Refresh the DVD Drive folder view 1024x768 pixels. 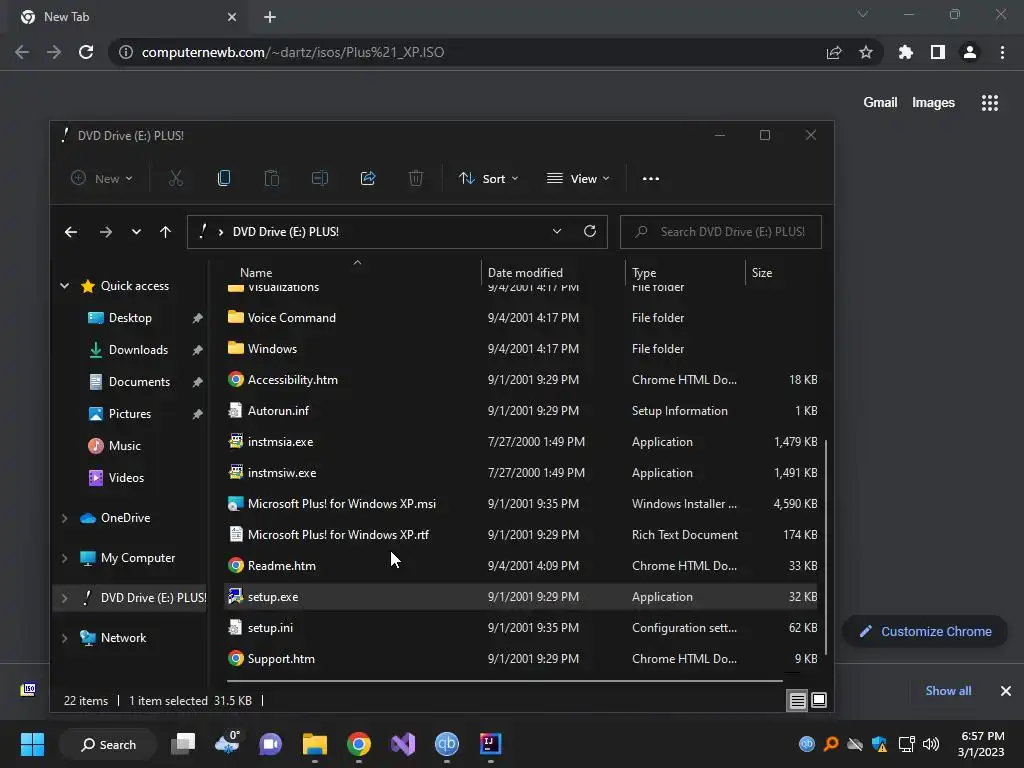(x=590, y=231)
